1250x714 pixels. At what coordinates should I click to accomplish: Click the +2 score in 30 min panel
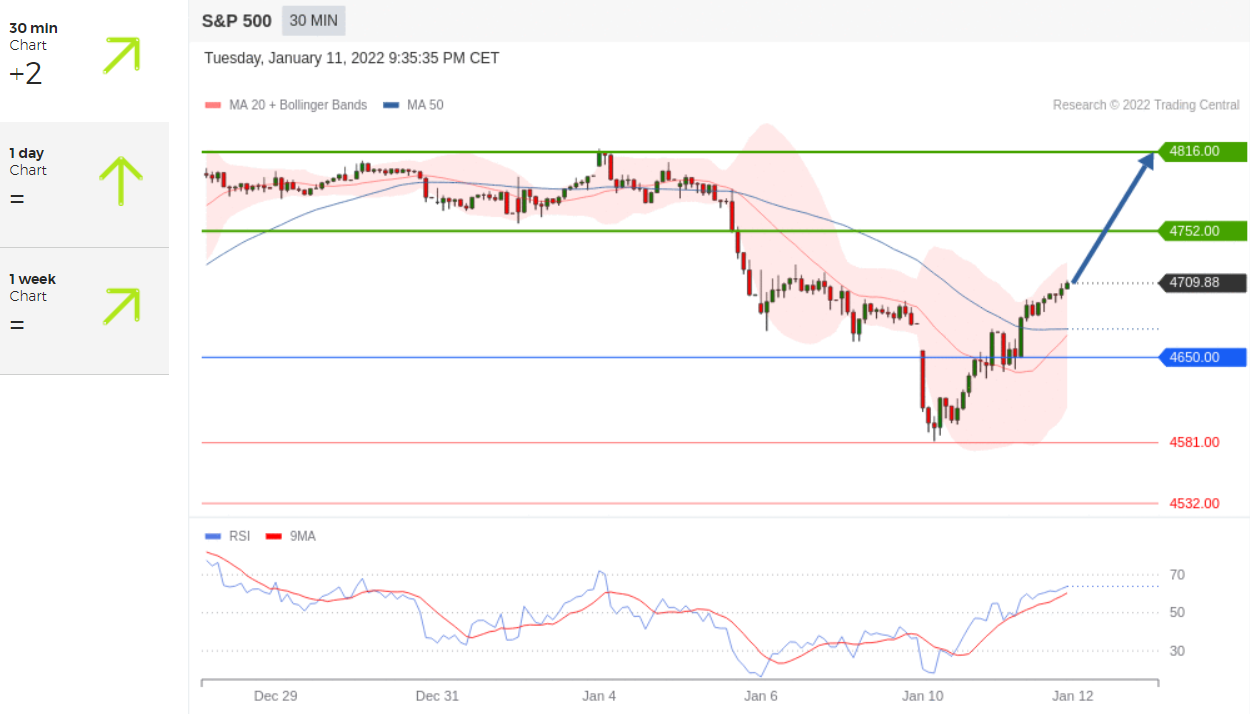pos(26,74)
